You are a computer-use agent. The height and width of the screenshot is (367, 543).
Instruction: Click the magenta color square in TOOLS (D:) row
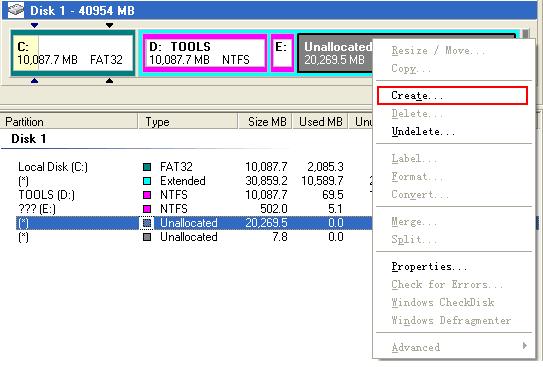point(147,195)
